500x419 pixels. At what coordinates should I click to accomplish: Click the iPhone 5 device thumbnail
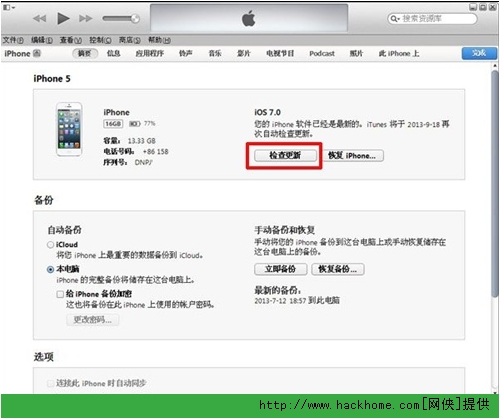[69, 129]
